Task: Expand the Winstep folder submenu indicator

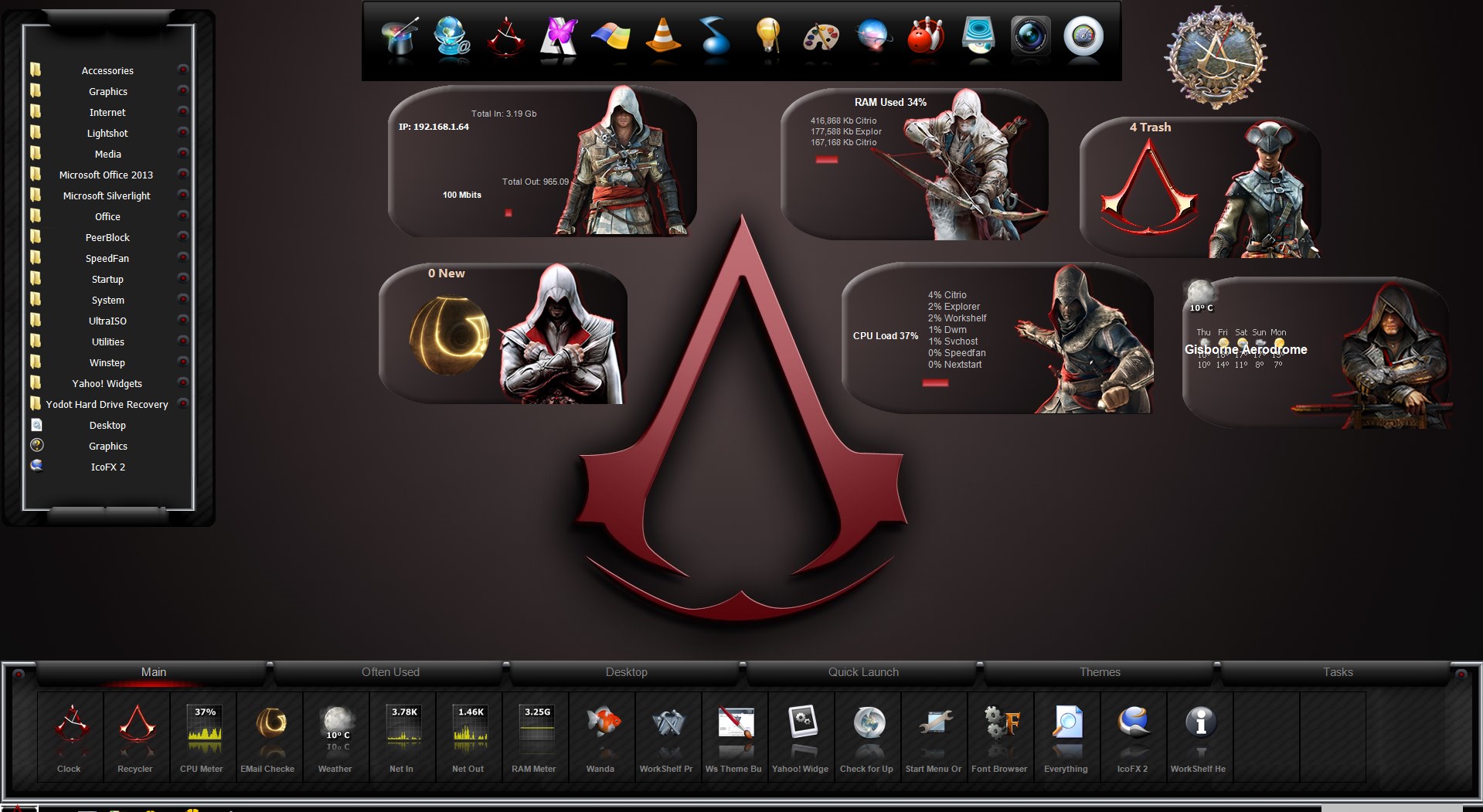Action: point(183,362)
